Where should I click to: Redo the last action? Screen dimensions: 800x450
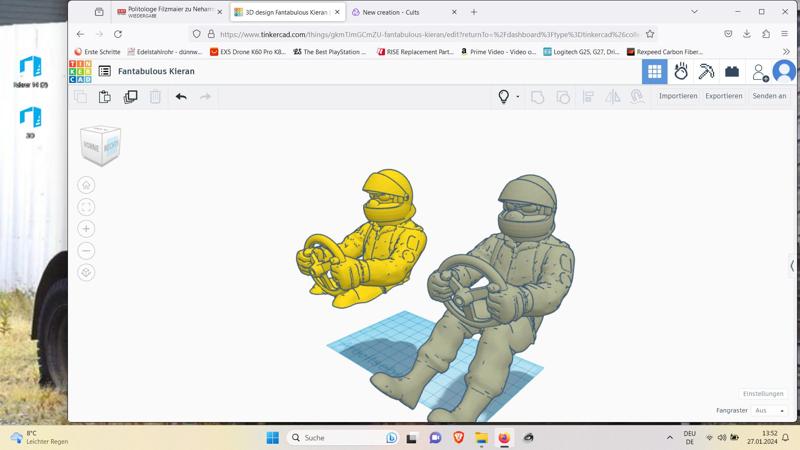(205, 96)
